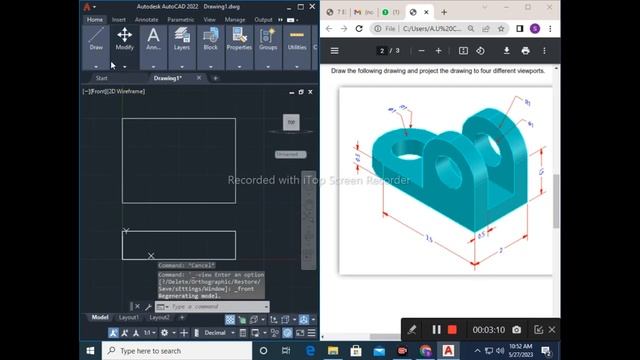Screen dimensions: 640x360
Task: Click the Clean Screen icon in status bar
Action: pyautogui.click(x=300, y=333)
